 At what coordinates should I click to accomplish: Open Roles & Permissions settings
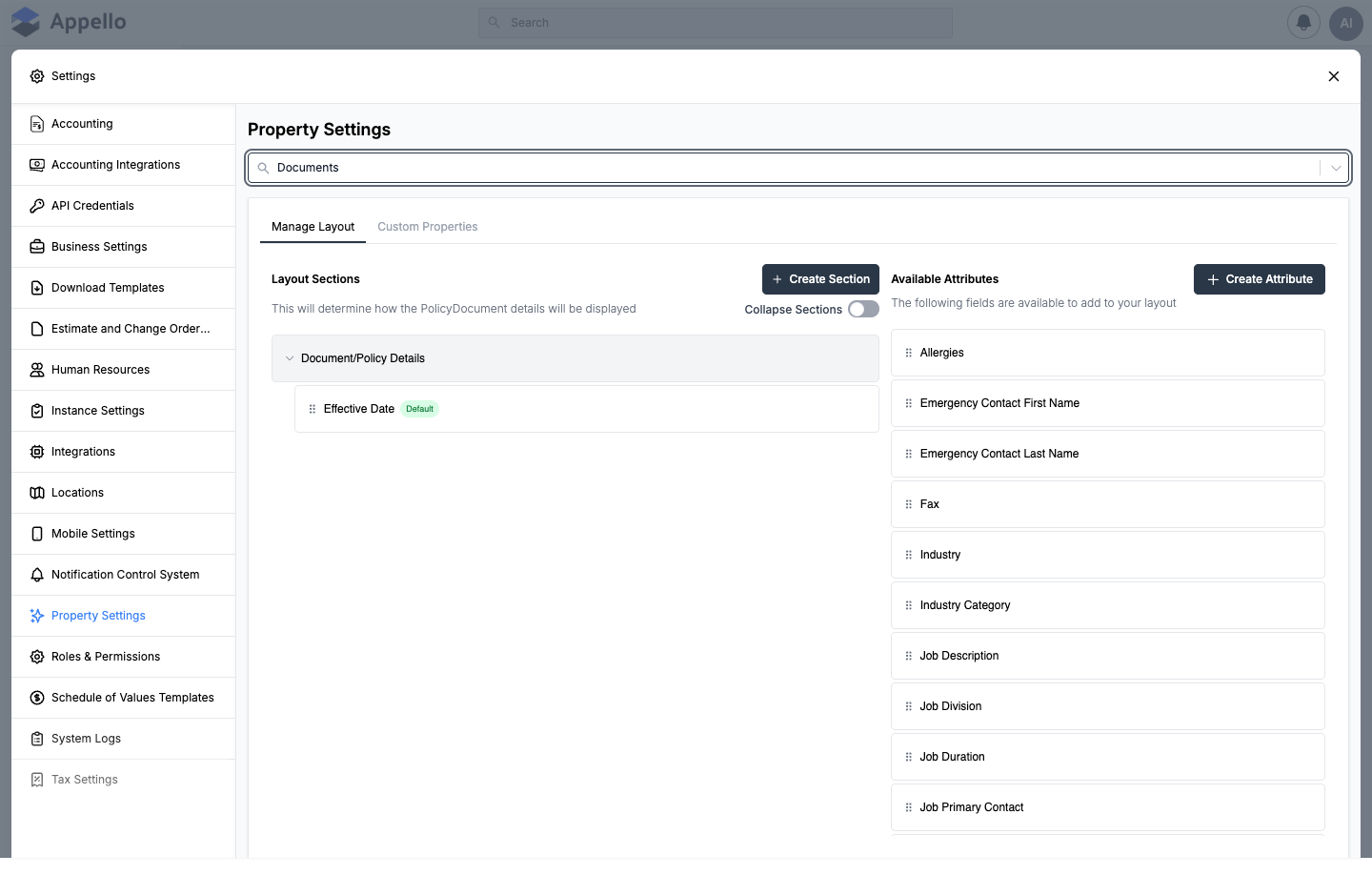[x=124, y=657]
